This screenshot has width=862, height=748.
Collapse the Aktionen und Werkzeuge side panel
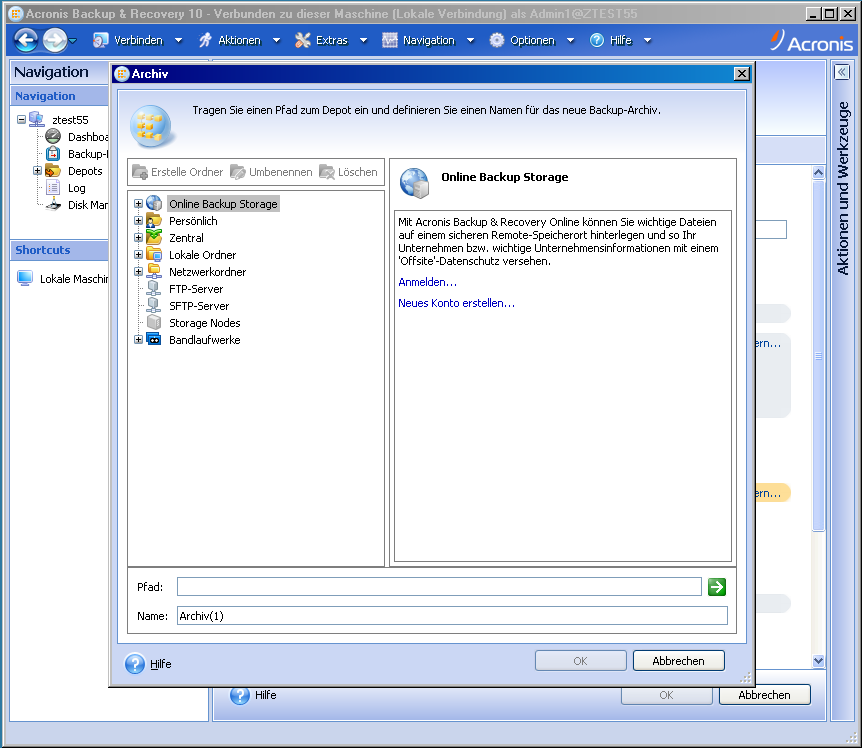point(842,72)
